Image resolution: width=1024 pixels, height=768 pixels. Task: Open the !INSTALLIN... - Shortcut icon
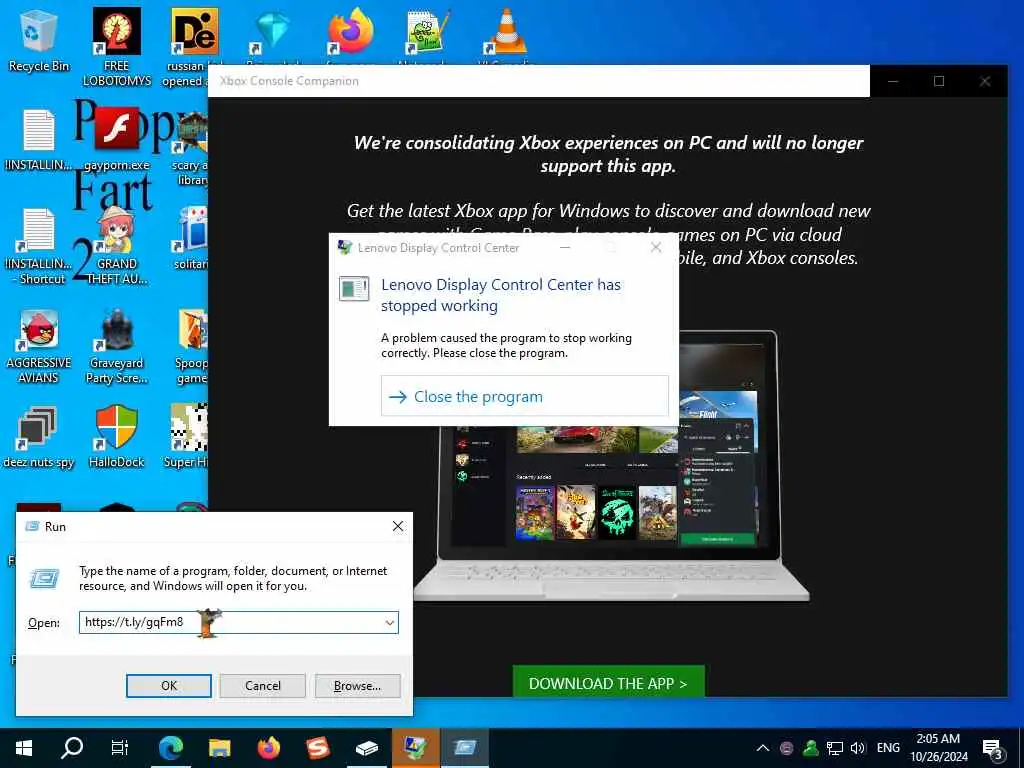tap(39, 246)
